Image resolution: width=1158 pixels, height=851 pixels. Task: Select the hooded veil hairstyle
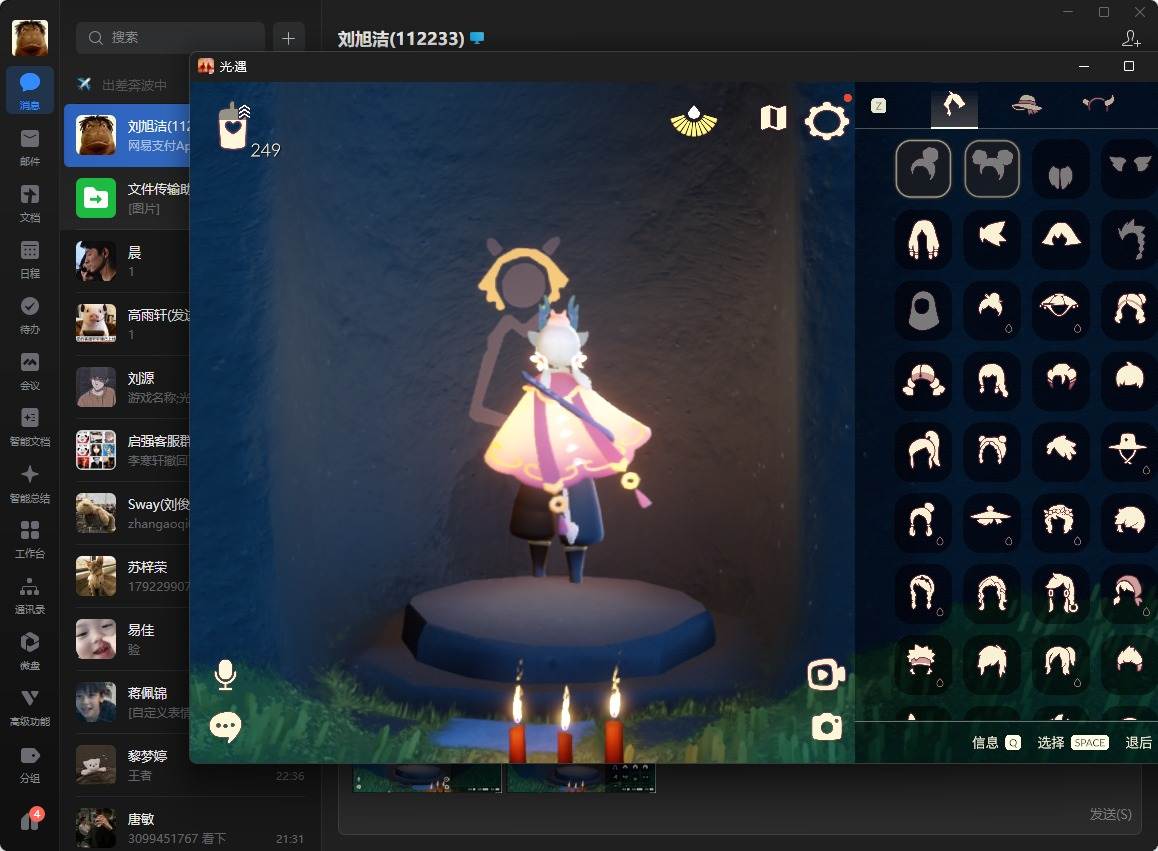(923, 310)
